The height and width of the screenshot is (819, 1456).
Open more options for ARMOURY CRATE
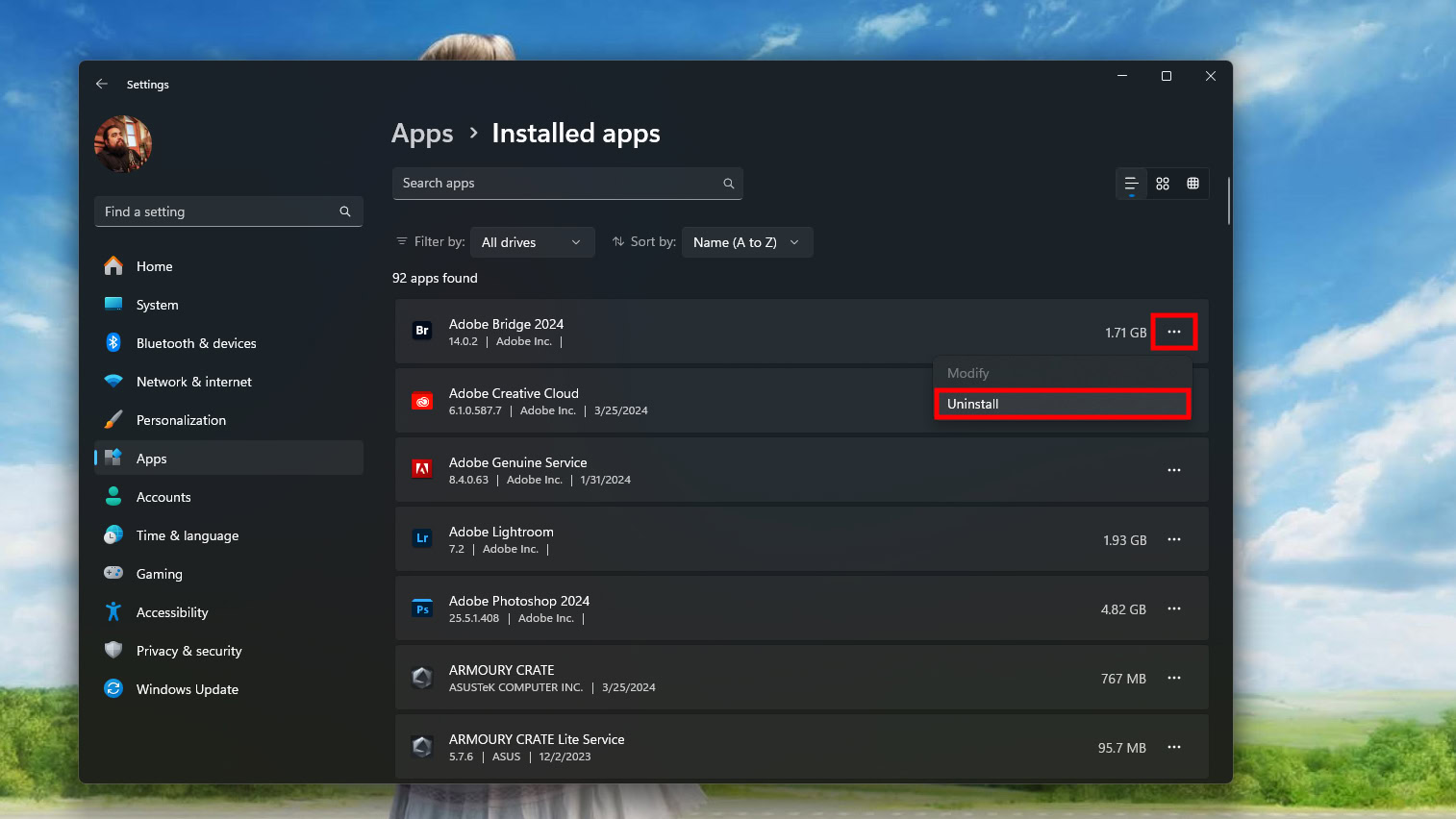(1173, 679)
